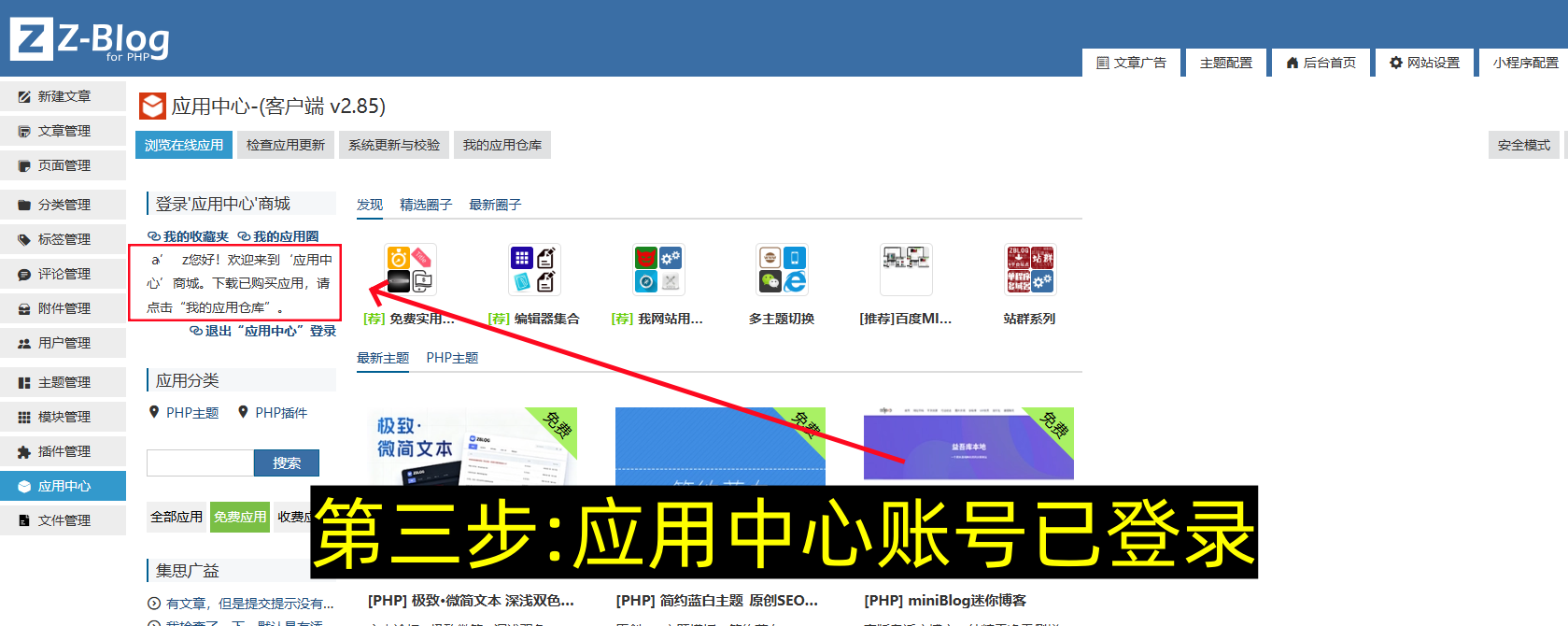
Task: Click the 安全模式 button
Action: tap(1523, 145)
